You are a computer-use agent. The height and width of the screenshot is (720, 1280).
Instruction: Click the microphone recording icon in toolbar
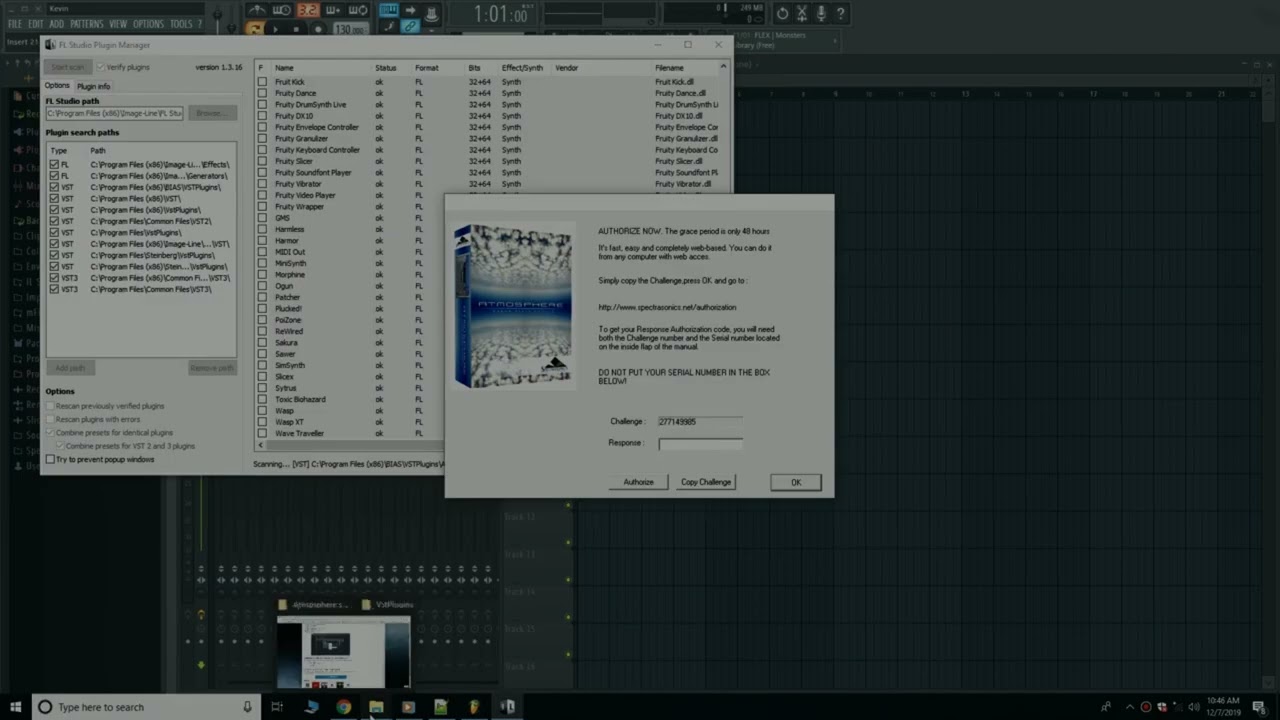click(x=821, y=13)
